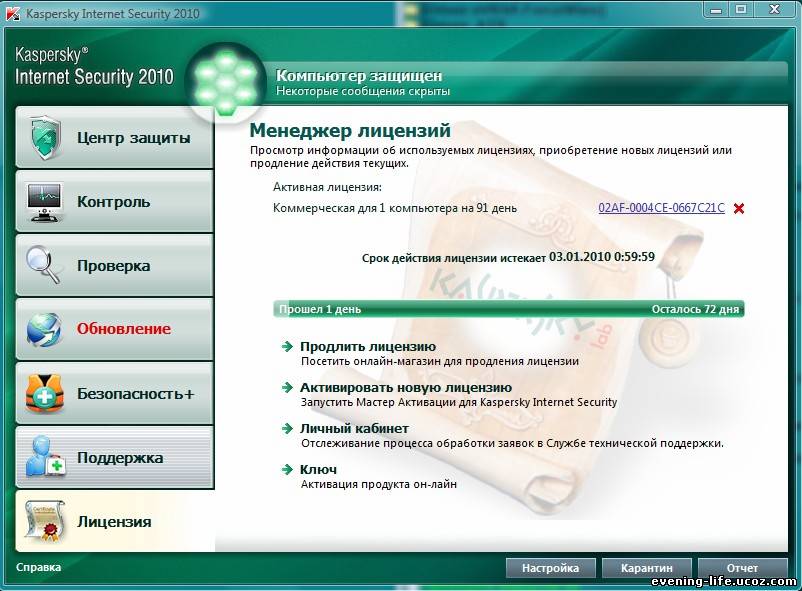This screenshot has height=591, width=802.
Task: Click the green arrow next to Личный кабинет
Action: point(287,428)
